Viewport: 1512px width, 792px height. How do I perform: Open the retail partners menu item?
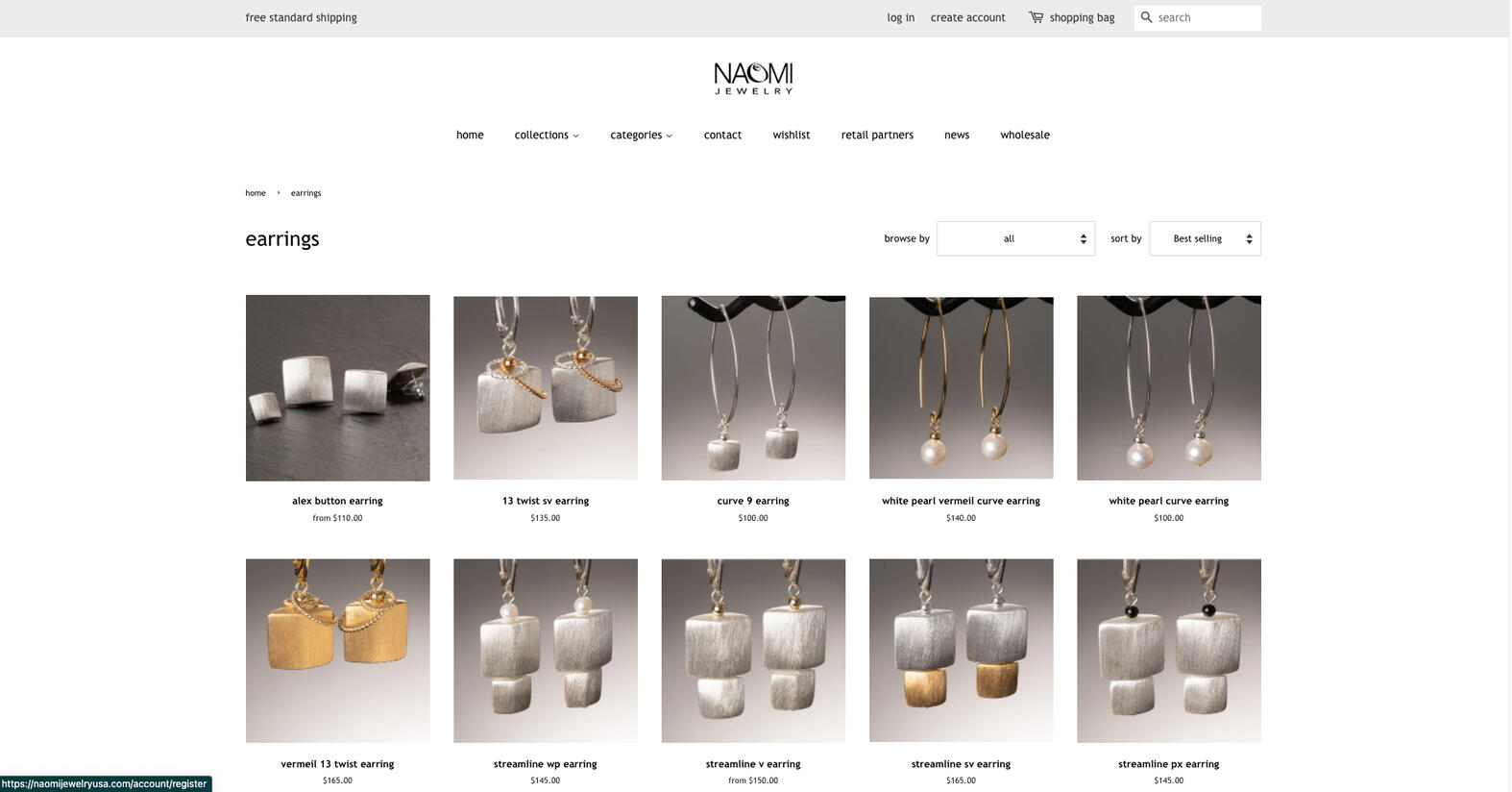click(x=877, y=136)
